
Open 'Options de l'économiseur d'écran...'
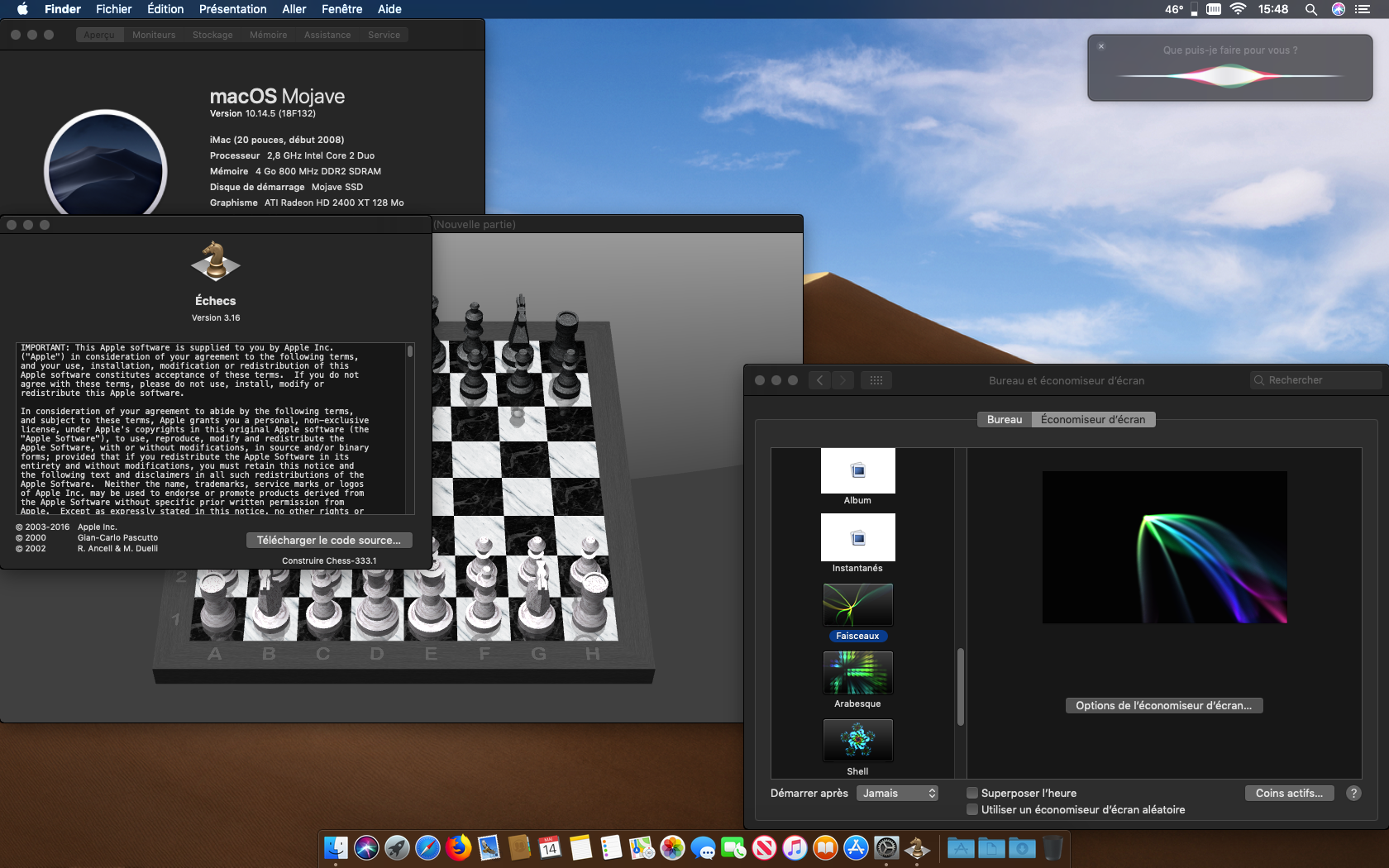point(1164,705)
